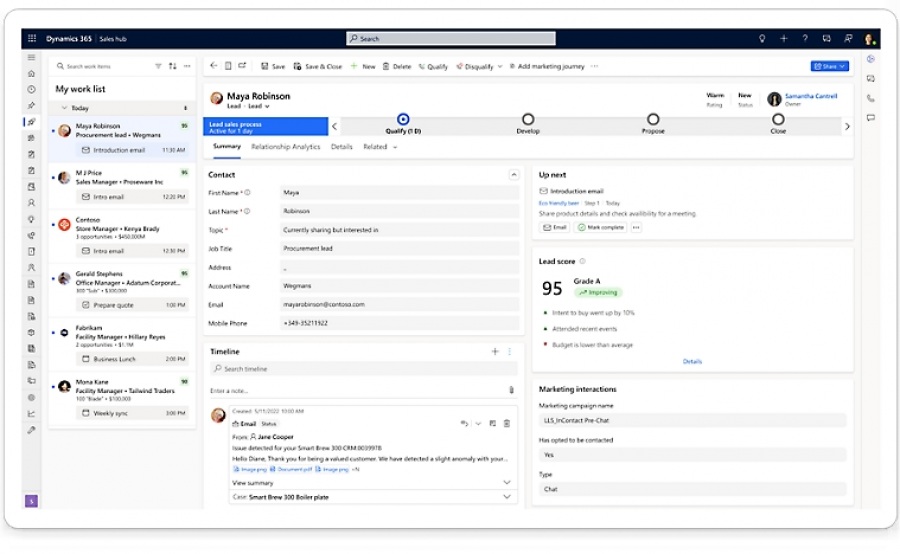Viewport: 900px width, 554px height.
Task: Go back using the back arrow
Action: tap(213, 66)
